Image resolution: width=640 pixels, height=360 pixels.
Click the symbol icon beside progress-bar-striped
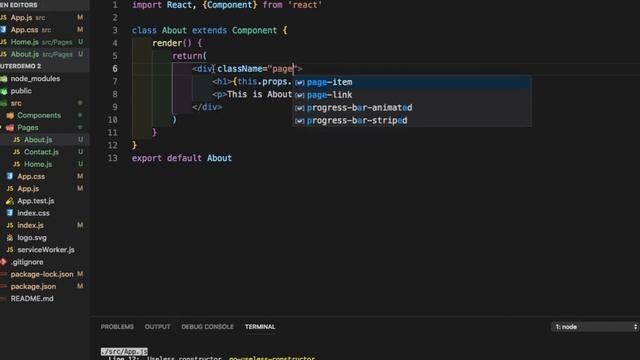[x=300, y=121]
